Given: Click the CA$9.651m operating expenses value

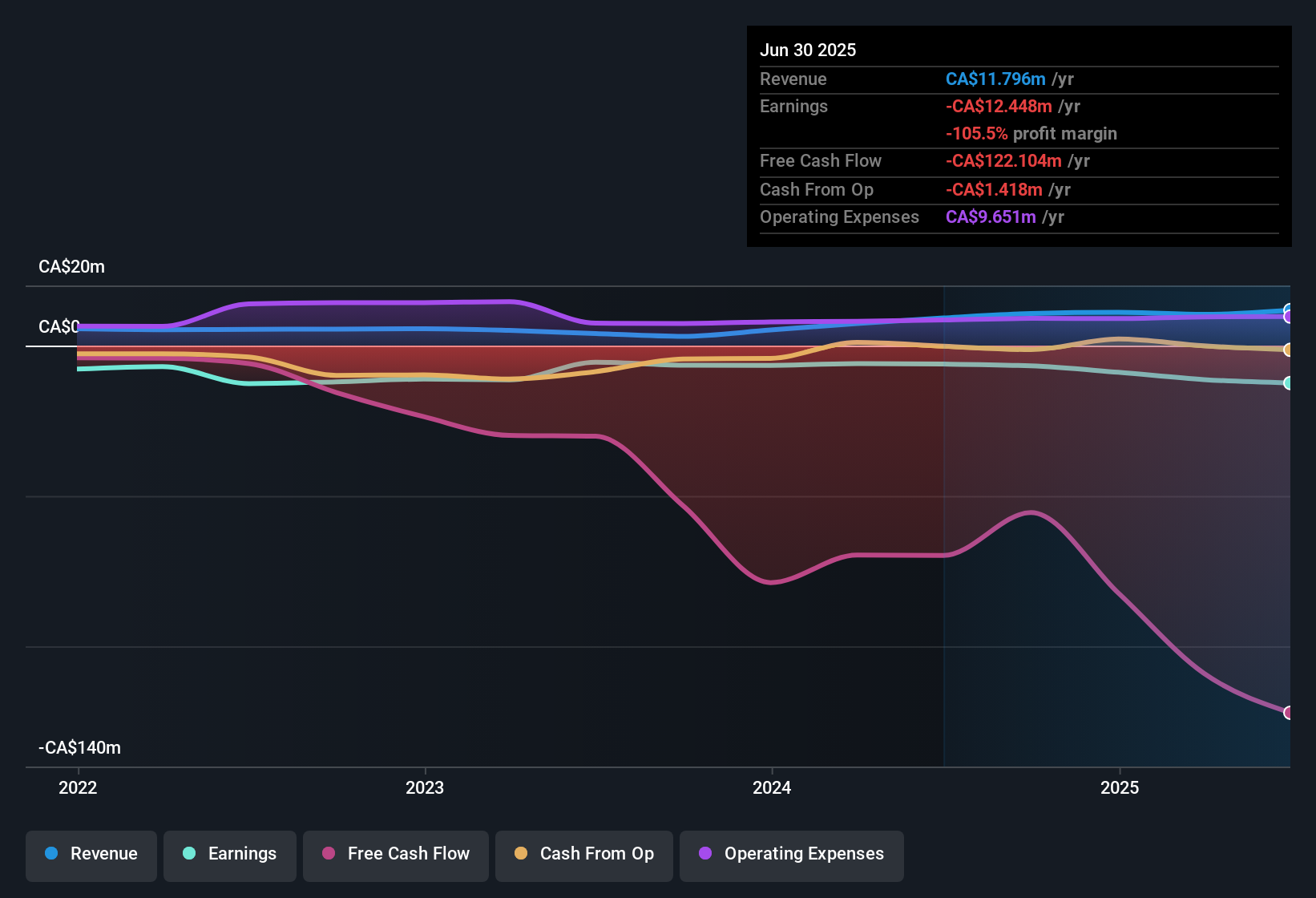Looking at the screenshot, I should [x=991, y=216].
